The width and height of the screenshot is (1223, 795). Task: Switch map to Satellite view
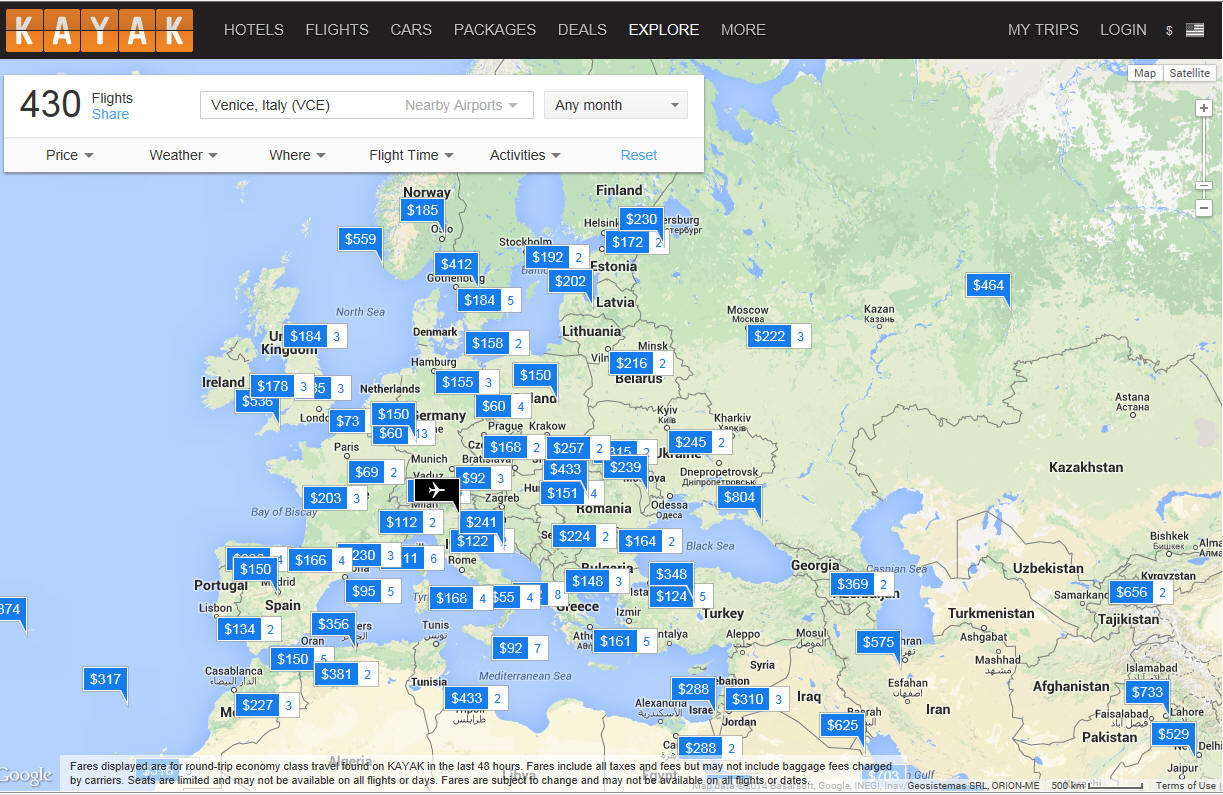1189,73
